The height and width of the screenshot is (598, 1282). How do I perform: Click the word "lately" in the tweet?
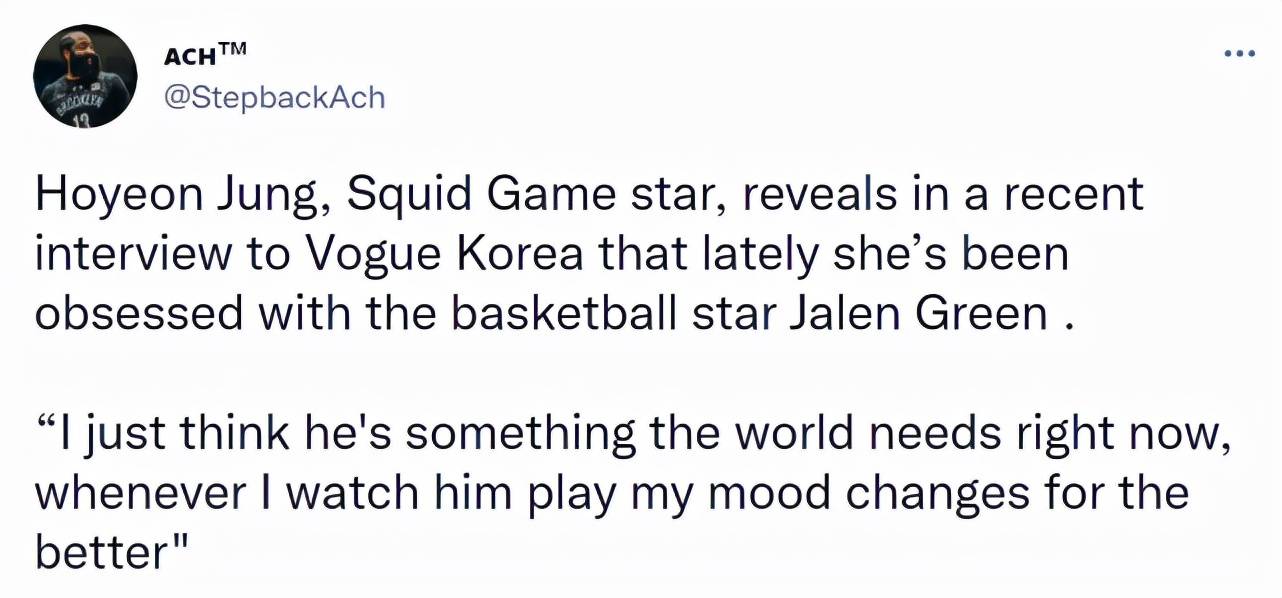[x=752, y=255]
